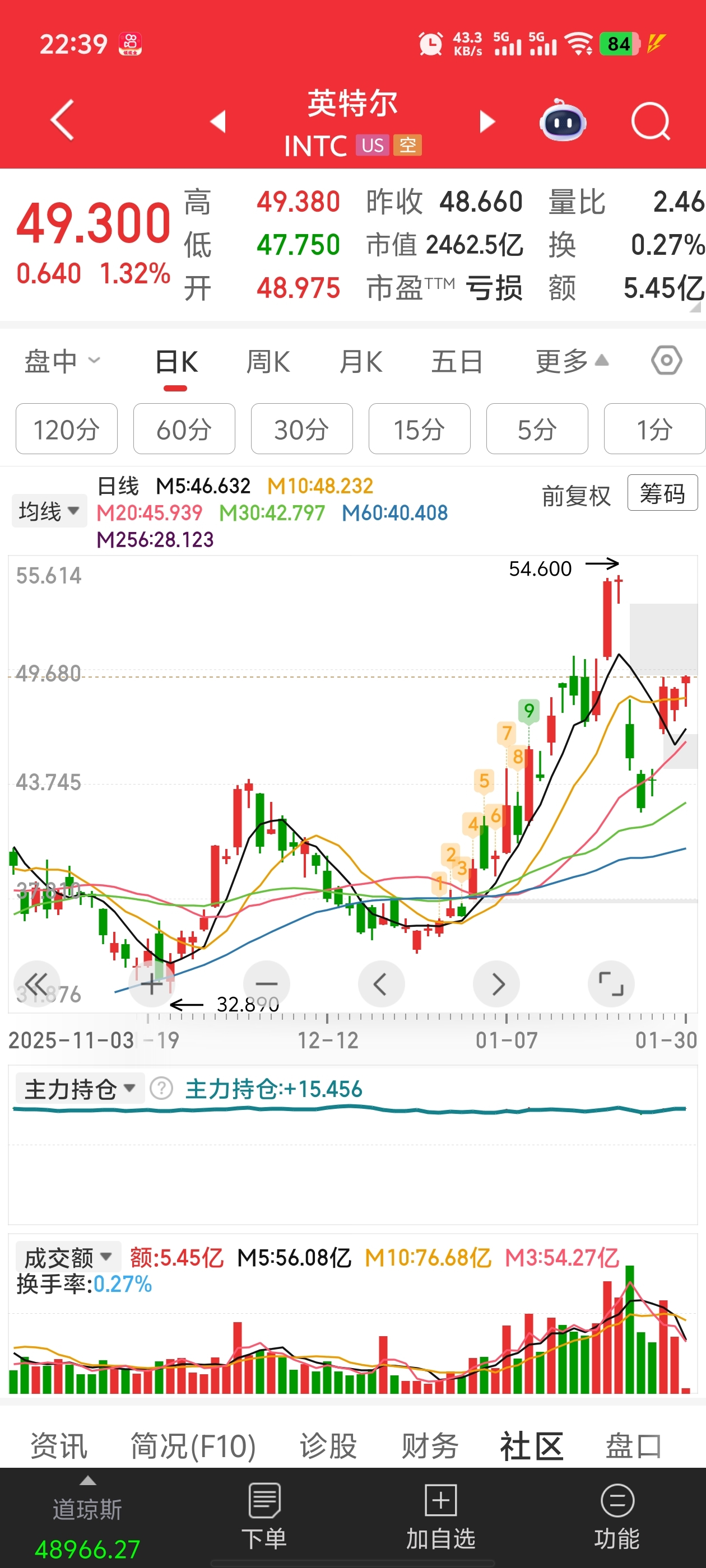Tap the alarm clock status icon
The height and width of the screenshot is (1568, 706).
click(x=431, y=43)
